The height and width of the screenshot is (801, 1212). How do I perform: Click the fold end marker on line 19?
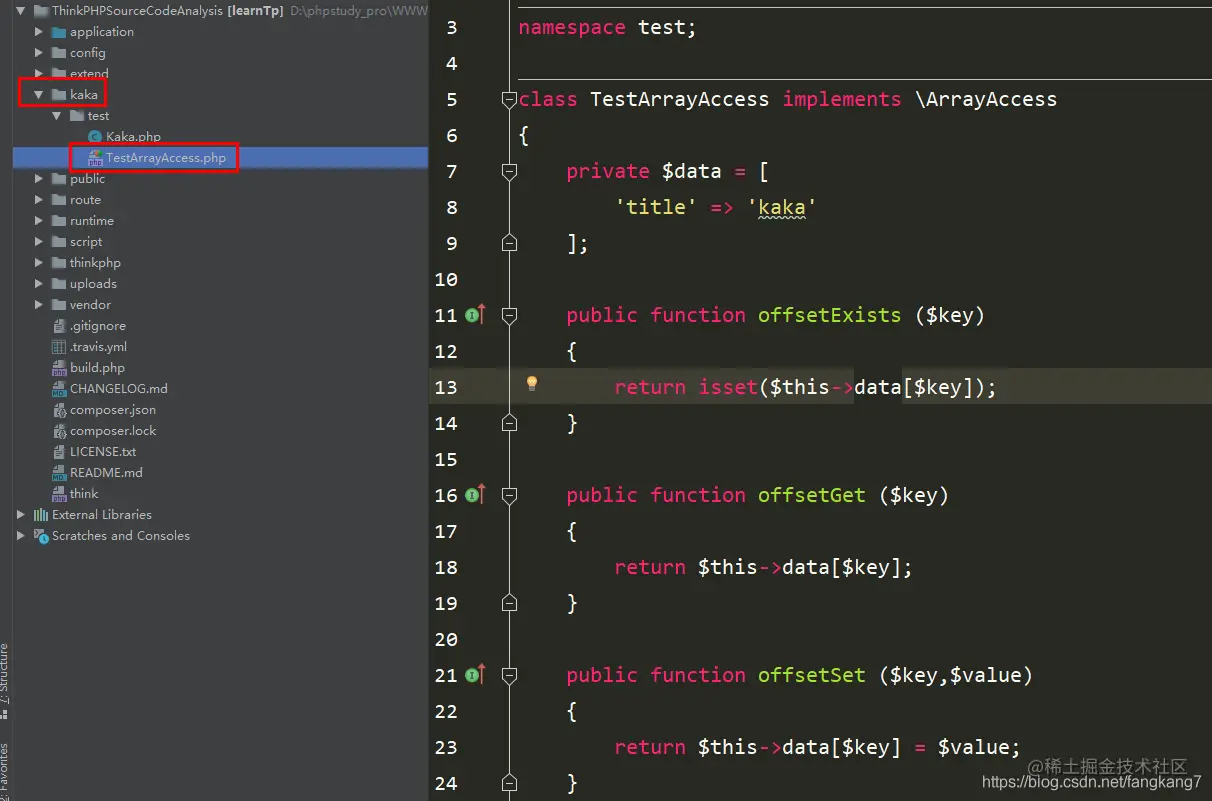point(509,603)
